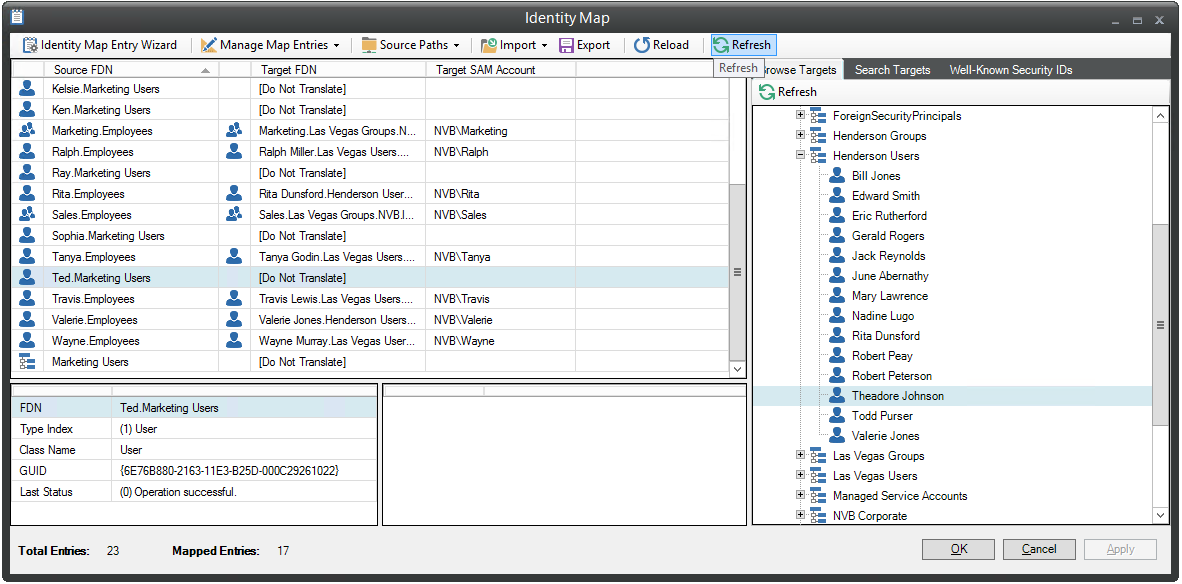The image size is (1182, 584).
Task: Expand the NVB Corporate tree node
Action: click(801, 515)
